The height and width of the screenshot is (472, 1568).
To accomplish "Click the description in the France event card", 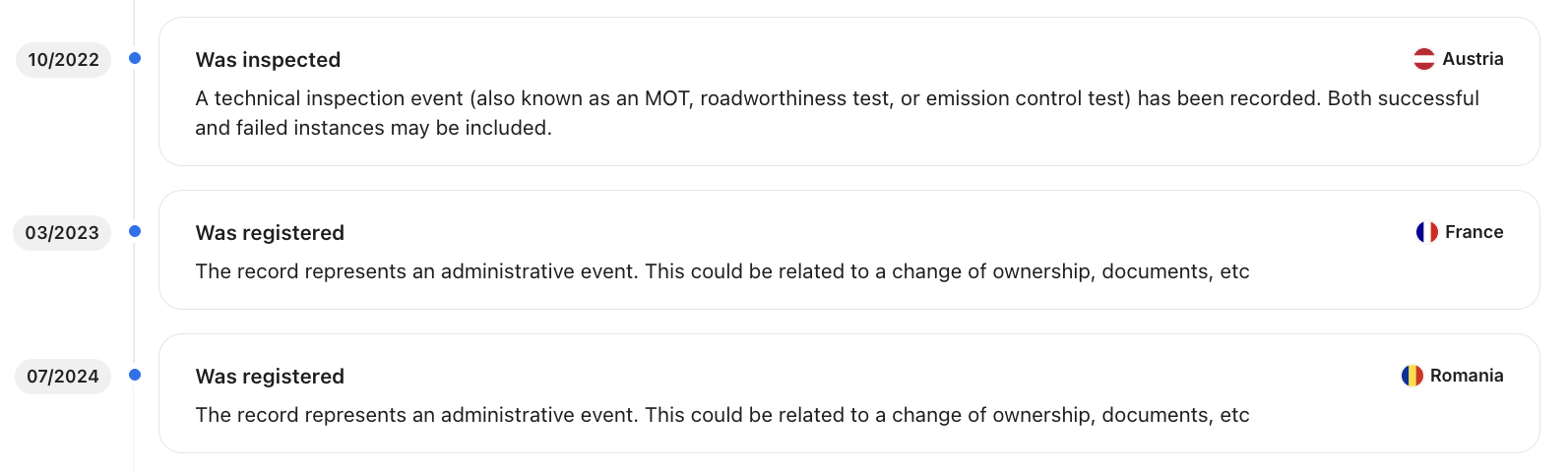I will click(x=722, y=271).
